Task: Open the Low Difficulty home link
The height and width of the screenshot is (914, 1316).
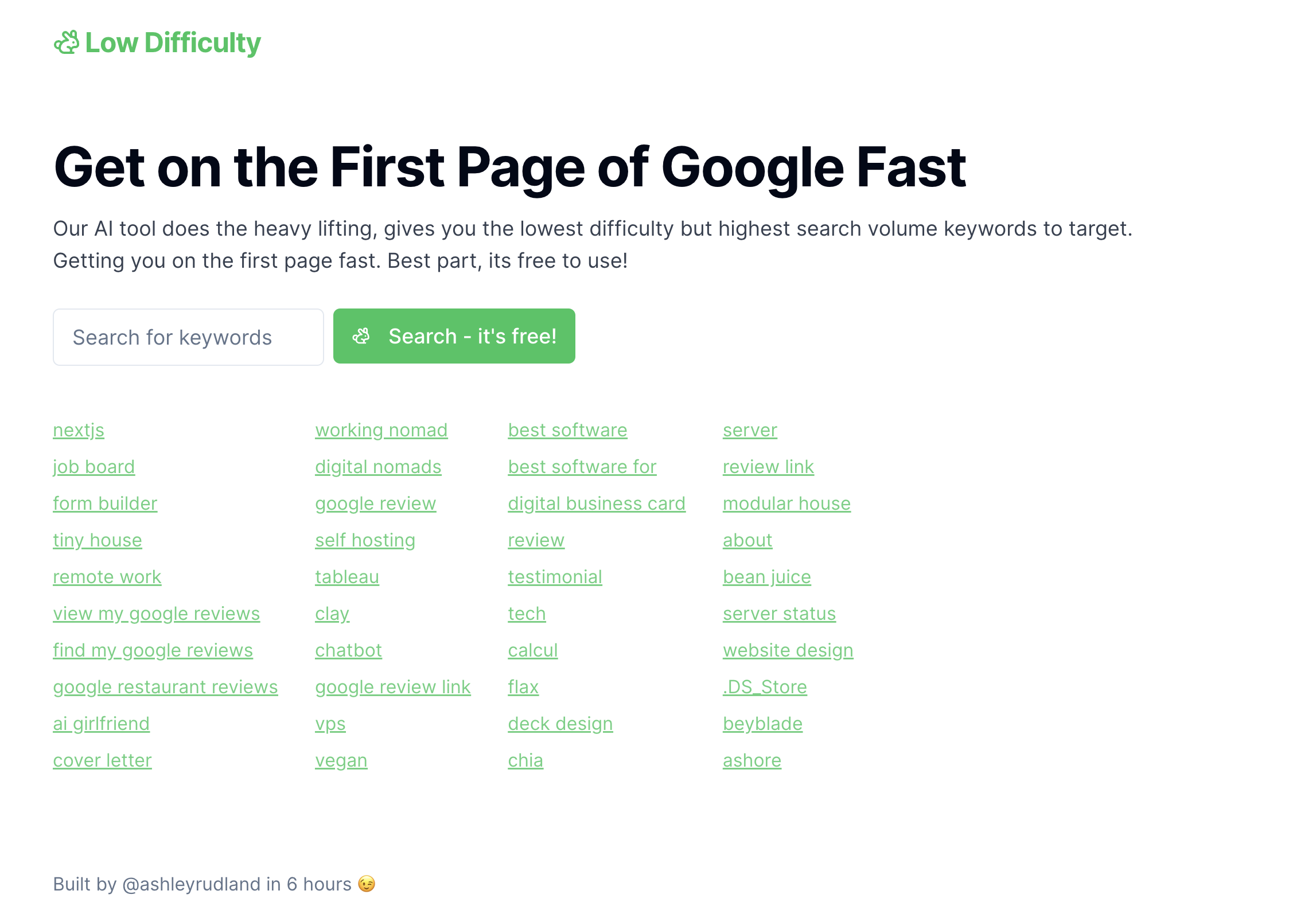Action: click(x=157, y=43)
